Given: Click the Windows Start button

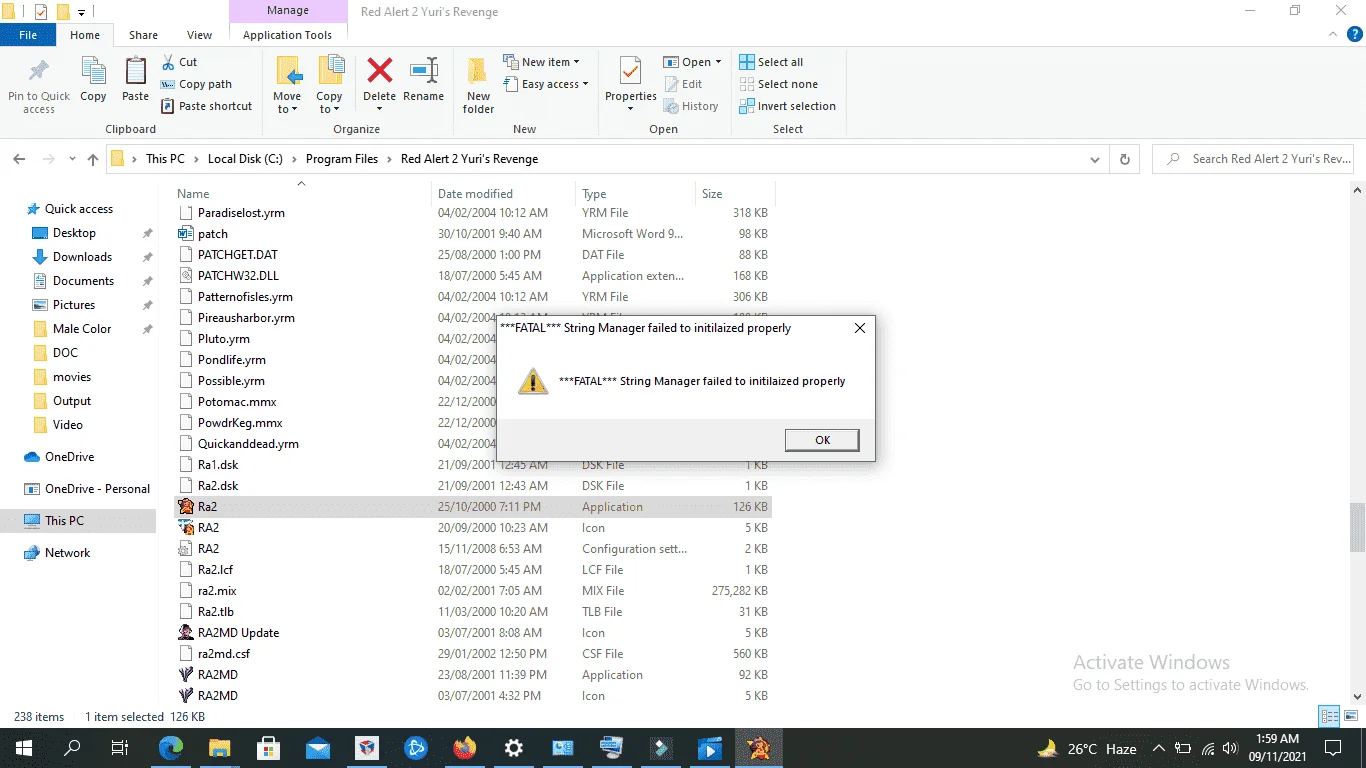Looking at the screenshot, I should 24,748.
